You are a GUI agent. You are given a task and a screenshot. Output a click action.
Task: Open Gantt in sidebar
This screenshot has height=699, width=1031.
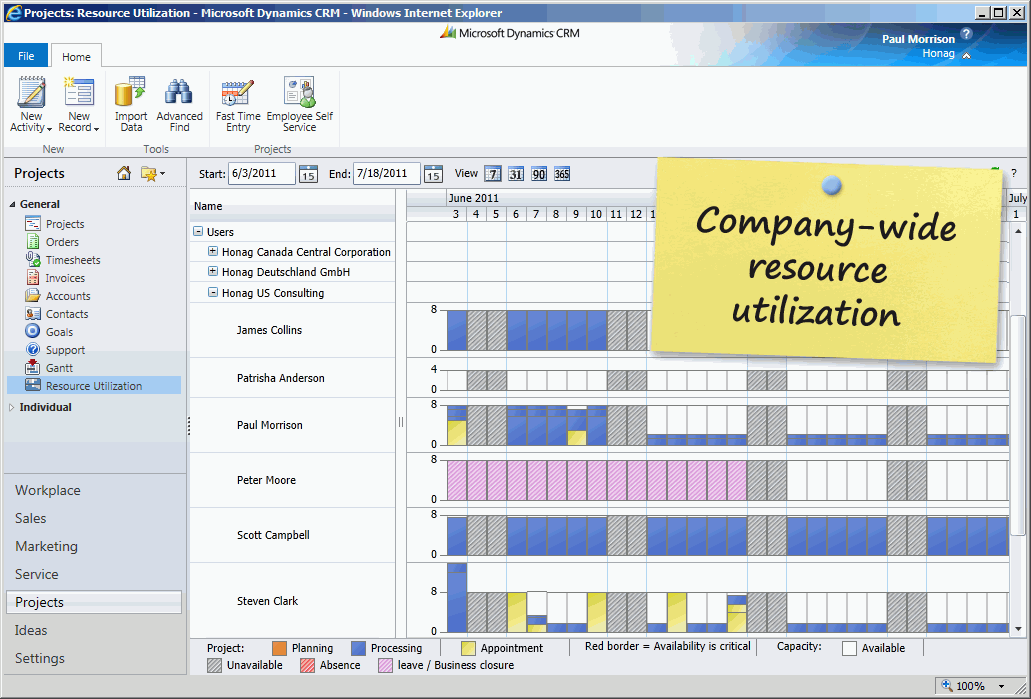pos(59,368)
